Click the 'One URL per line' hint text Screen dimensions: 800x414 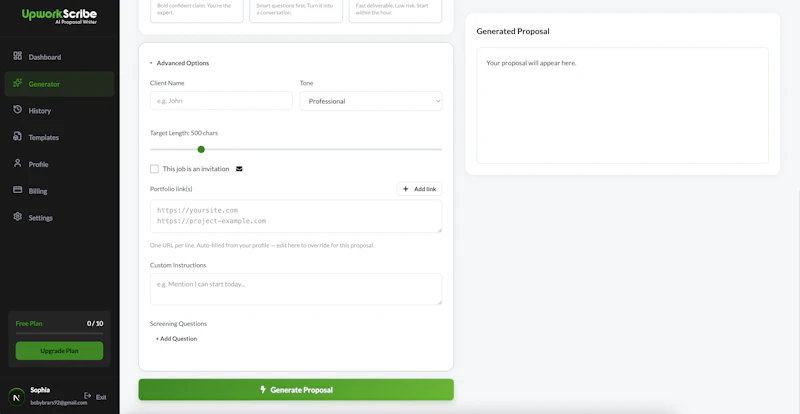pos(262,246)
